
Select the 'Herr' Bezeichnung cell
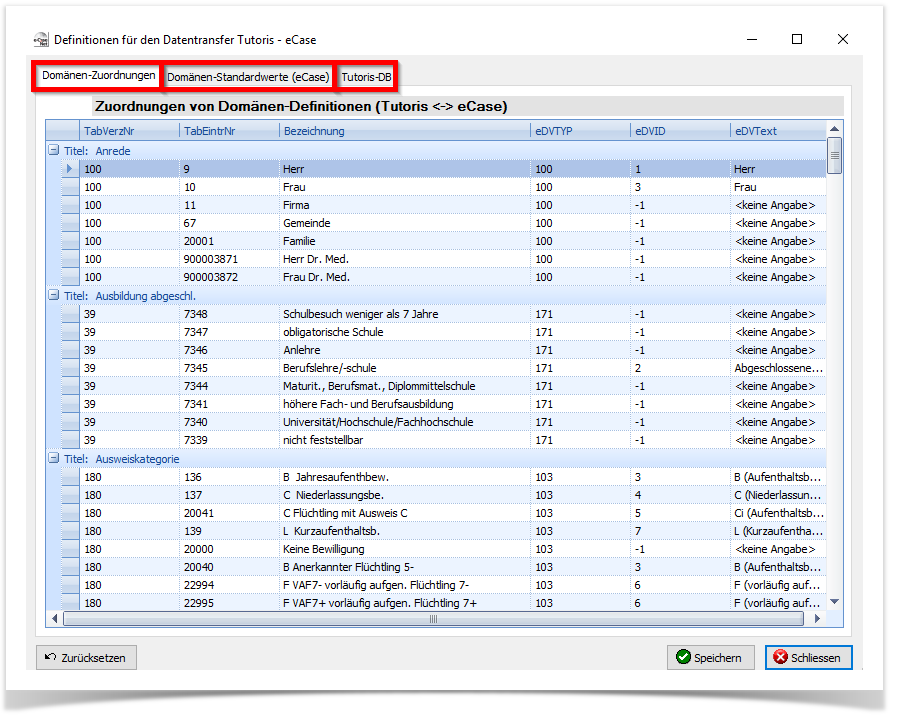pyautogui.click(x=404, y=169)
